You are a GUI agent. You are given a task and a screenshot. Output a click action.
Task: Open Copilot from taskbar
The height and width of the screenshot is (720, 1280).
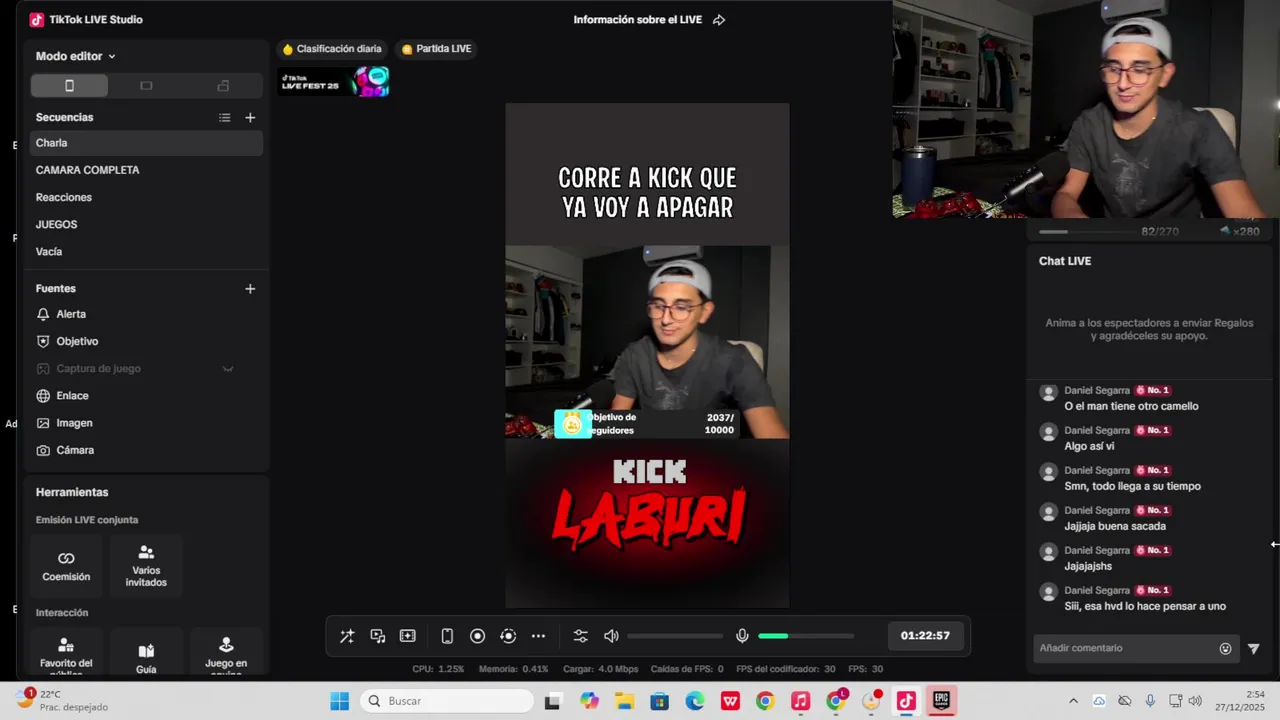(589, 701)
